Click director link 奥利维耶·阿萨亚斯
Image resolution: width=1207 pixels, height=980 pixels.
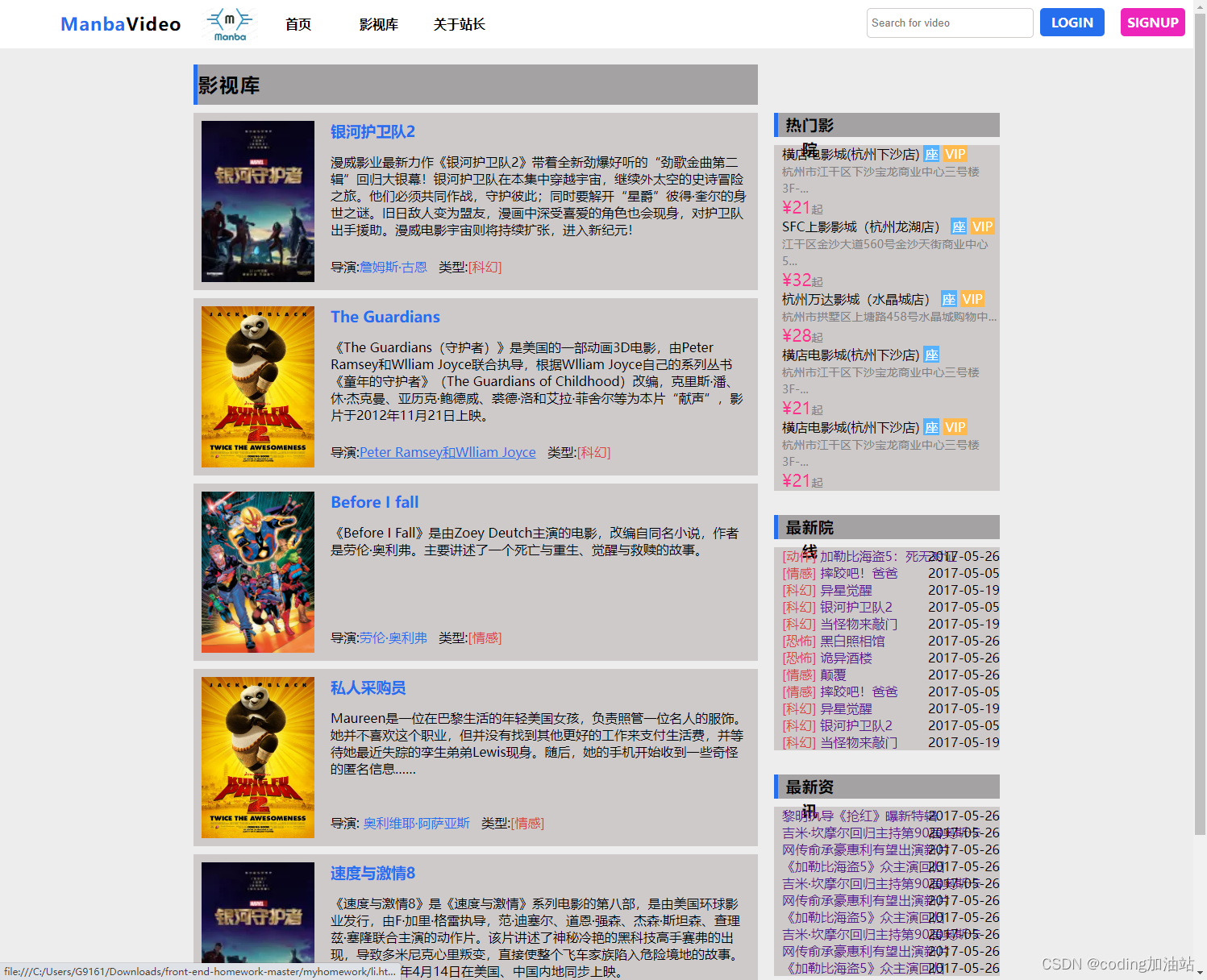point(416,823)
